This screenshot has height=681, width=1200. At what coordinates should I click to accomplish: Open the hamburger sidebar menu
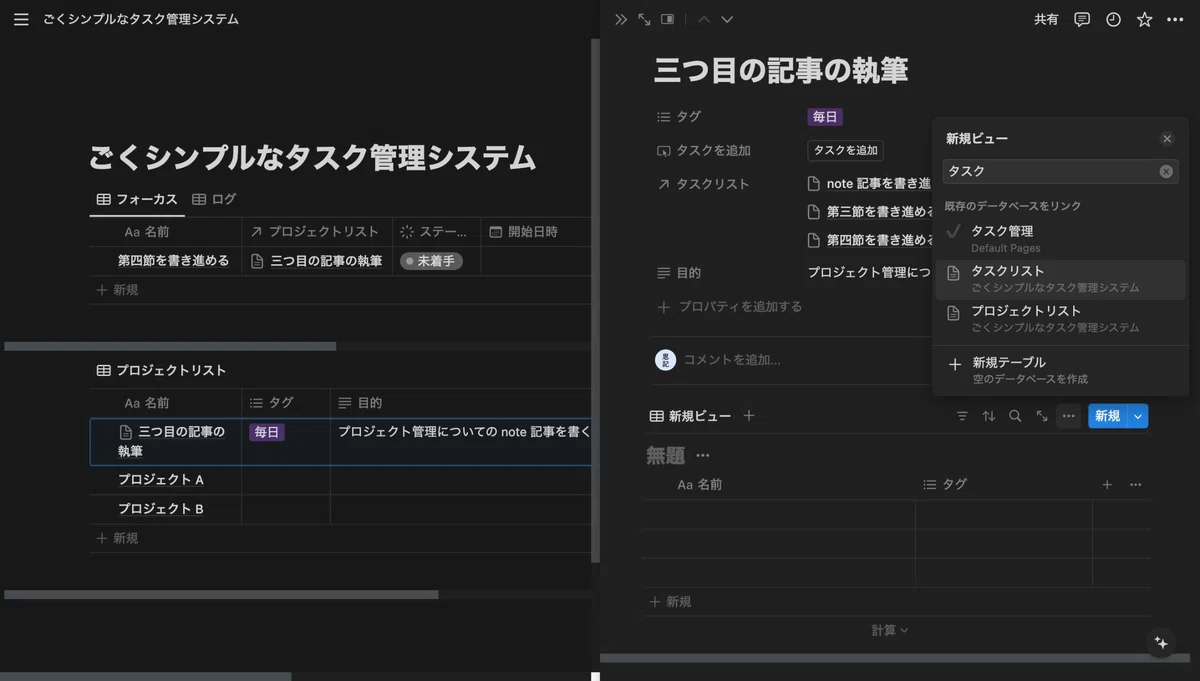pos(21,19)
